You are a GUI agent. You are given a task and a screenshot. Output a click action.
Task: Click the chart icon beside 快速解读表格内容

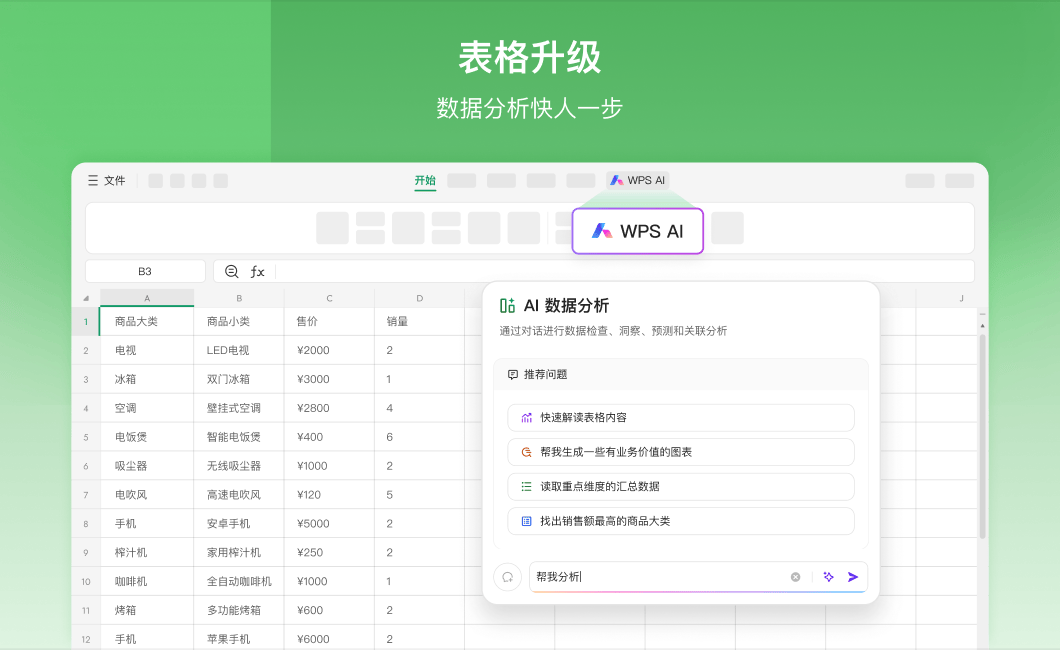click(x=525, y=418)
